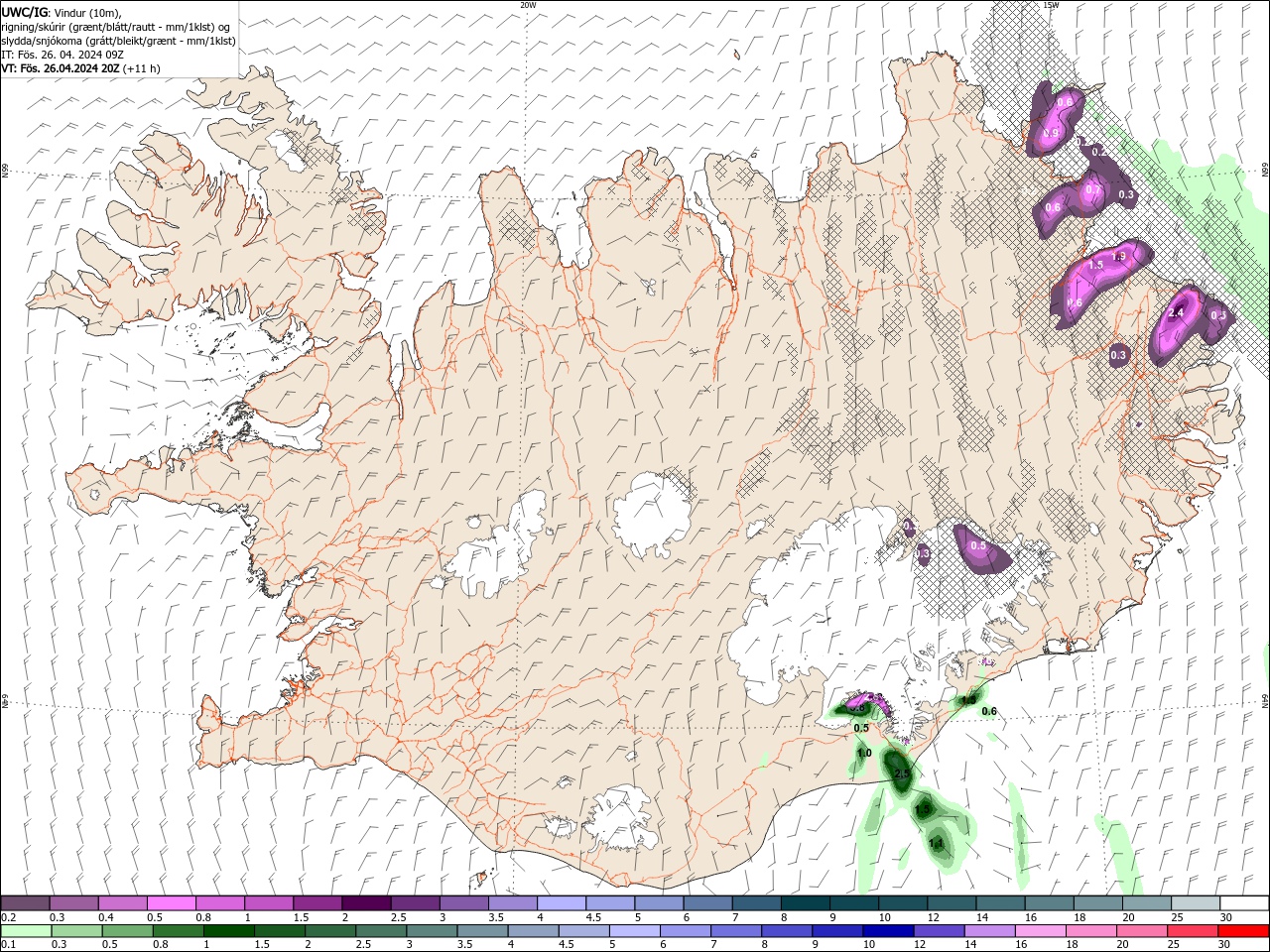The width and height of the screenshot is (1270, 952).
Task: Click the '4.5' label under top legend row
Action: (x=593, y=917)
